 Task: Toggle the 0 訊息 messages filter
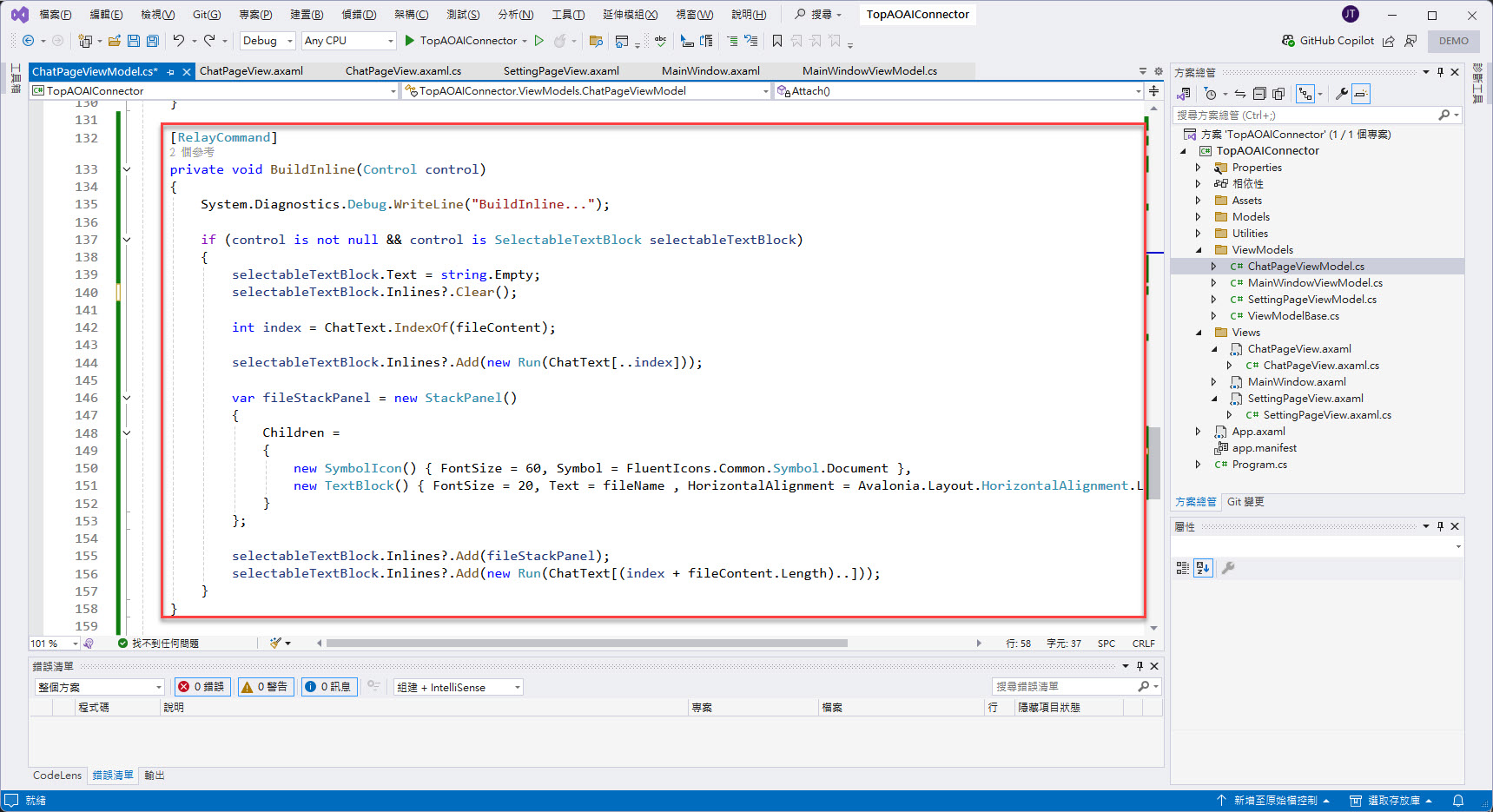coord(329,687)
